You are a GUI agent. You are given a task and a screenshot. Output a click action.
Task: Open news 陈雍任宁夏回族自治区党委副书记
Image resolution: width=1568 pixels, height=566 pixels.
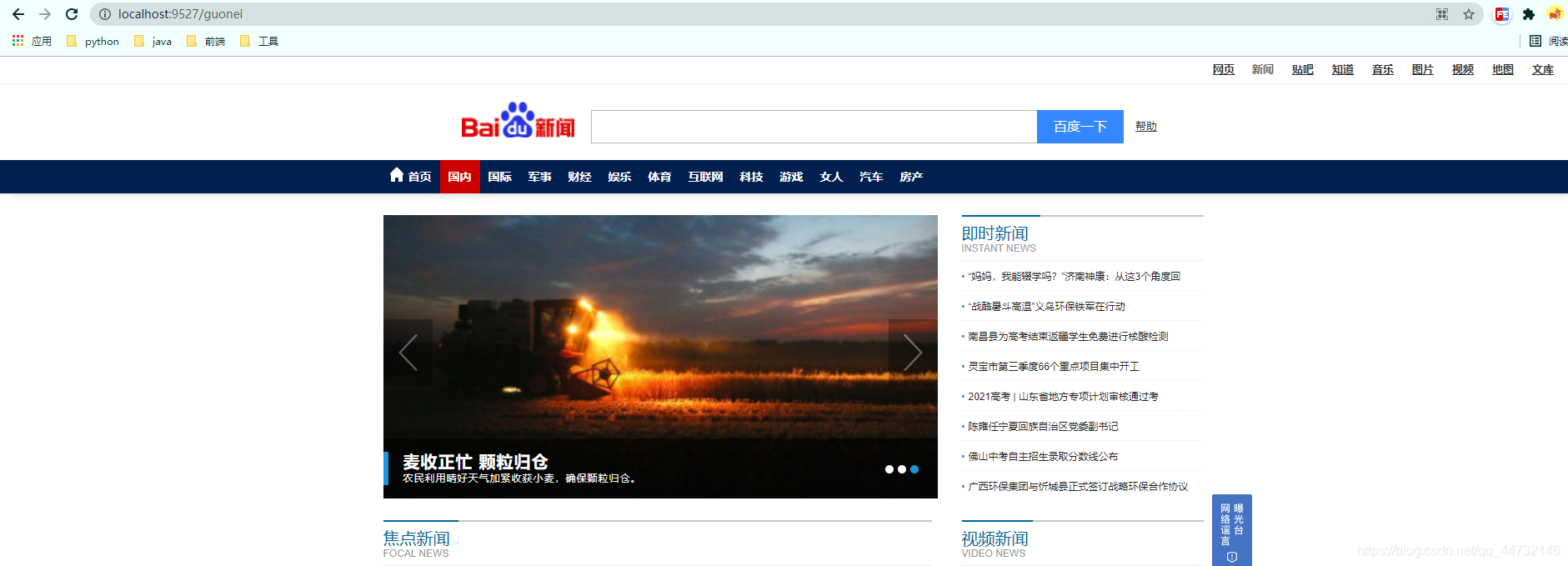click(x=1043, y=427)
